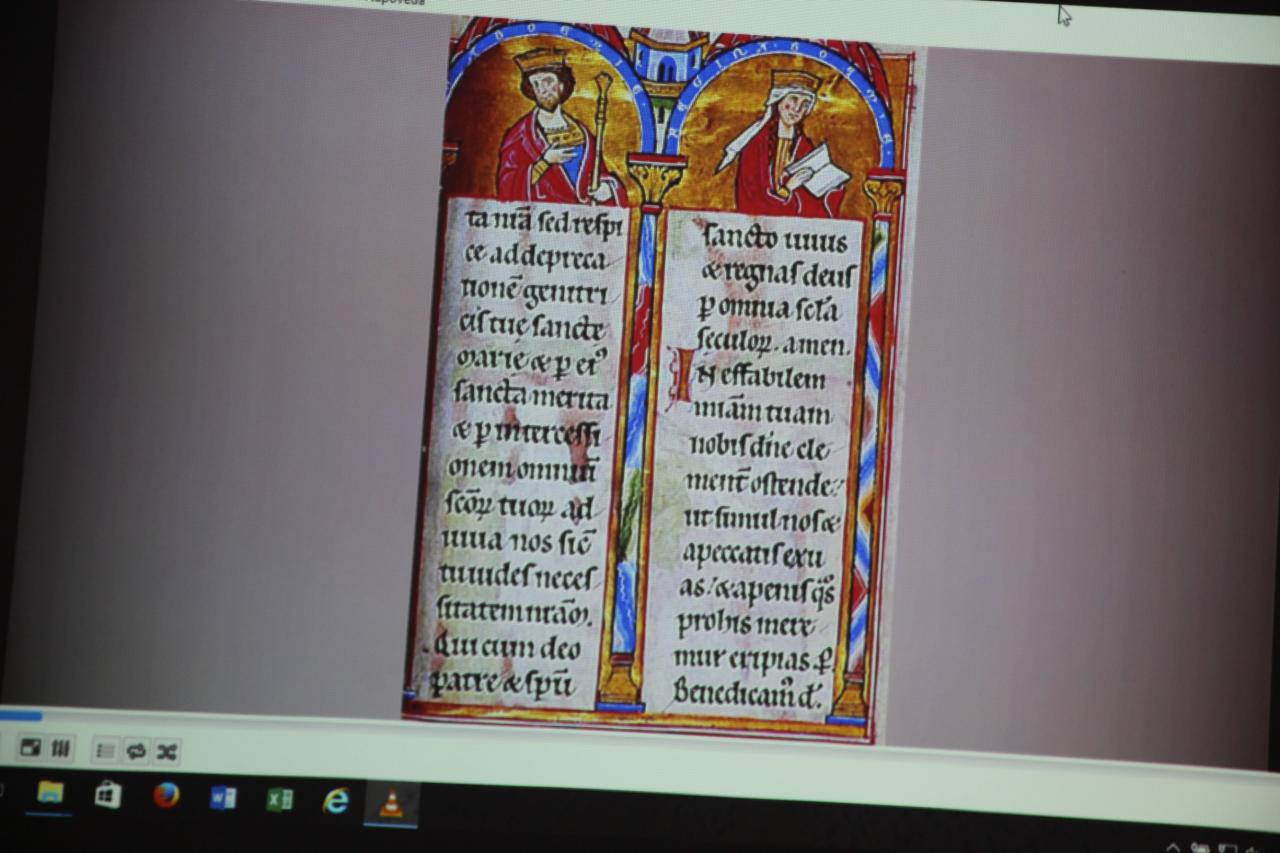1280x853 pixels.
Task: Open File Explorer from the taskbar
Action: (49, 793)
